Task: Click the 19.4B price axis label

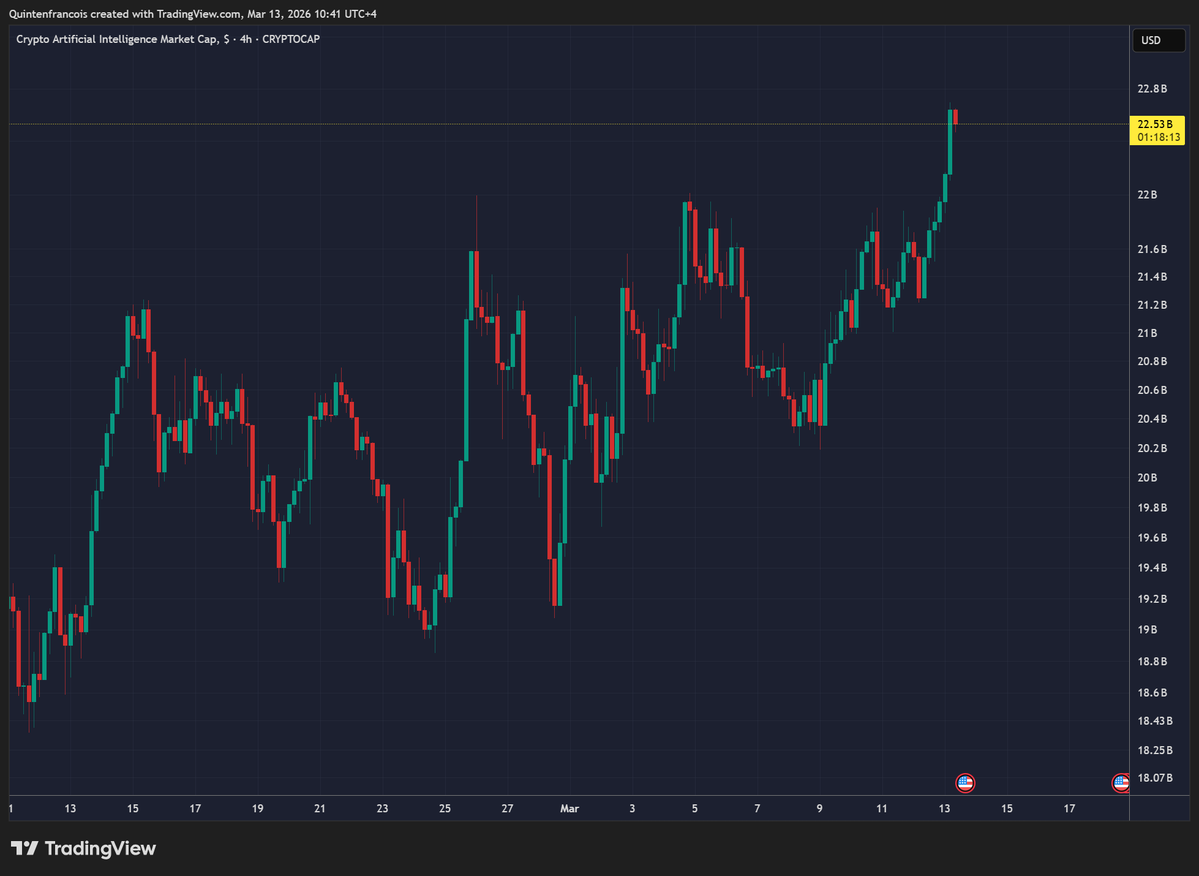Action: pos(1152,568)
